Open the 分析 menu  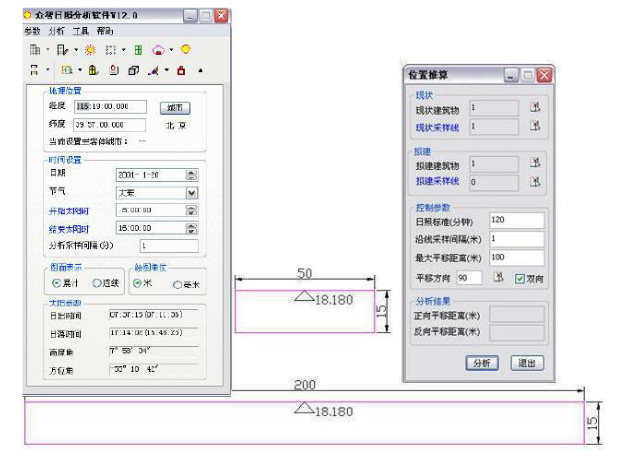point(56,32)
